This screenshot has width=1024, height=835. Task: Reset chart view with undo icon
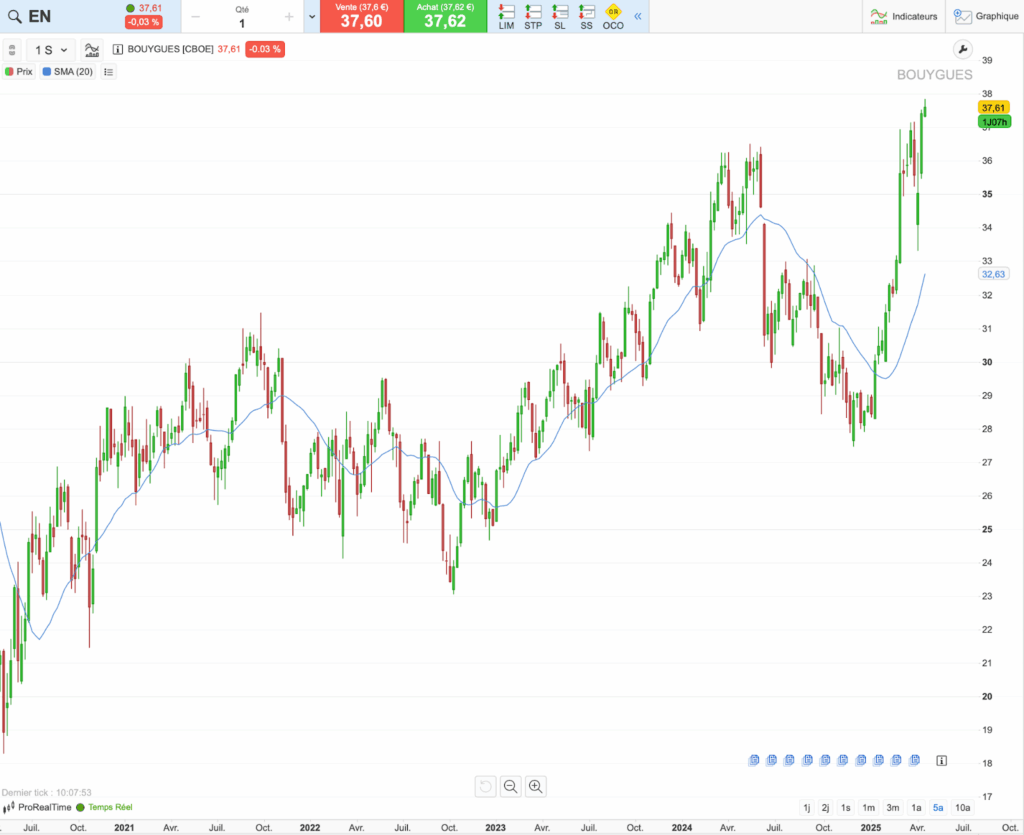coord(485,787)
